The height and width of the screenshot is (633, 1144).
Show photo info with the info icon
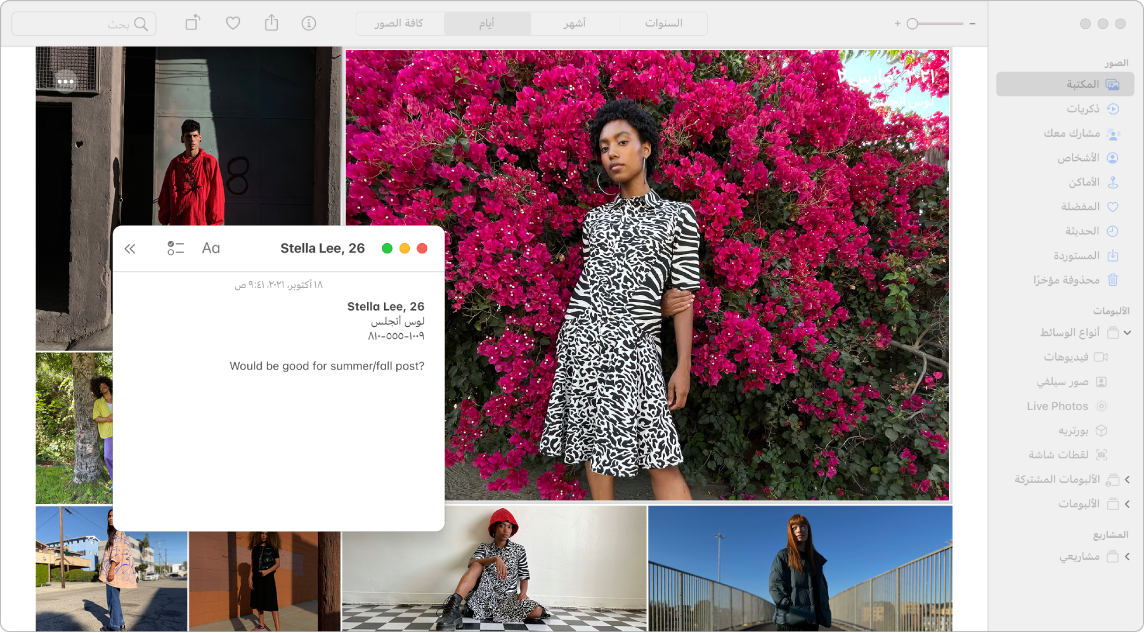click(309, 23)
